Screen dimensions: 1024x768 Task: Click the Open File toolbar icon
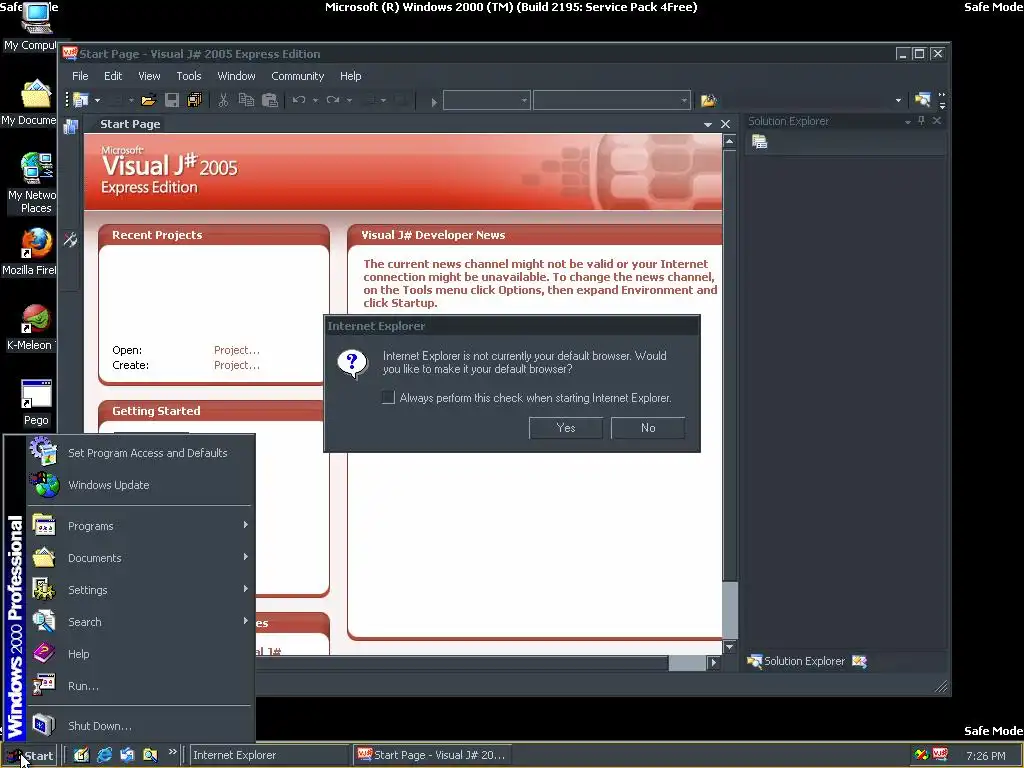(148, 100)
